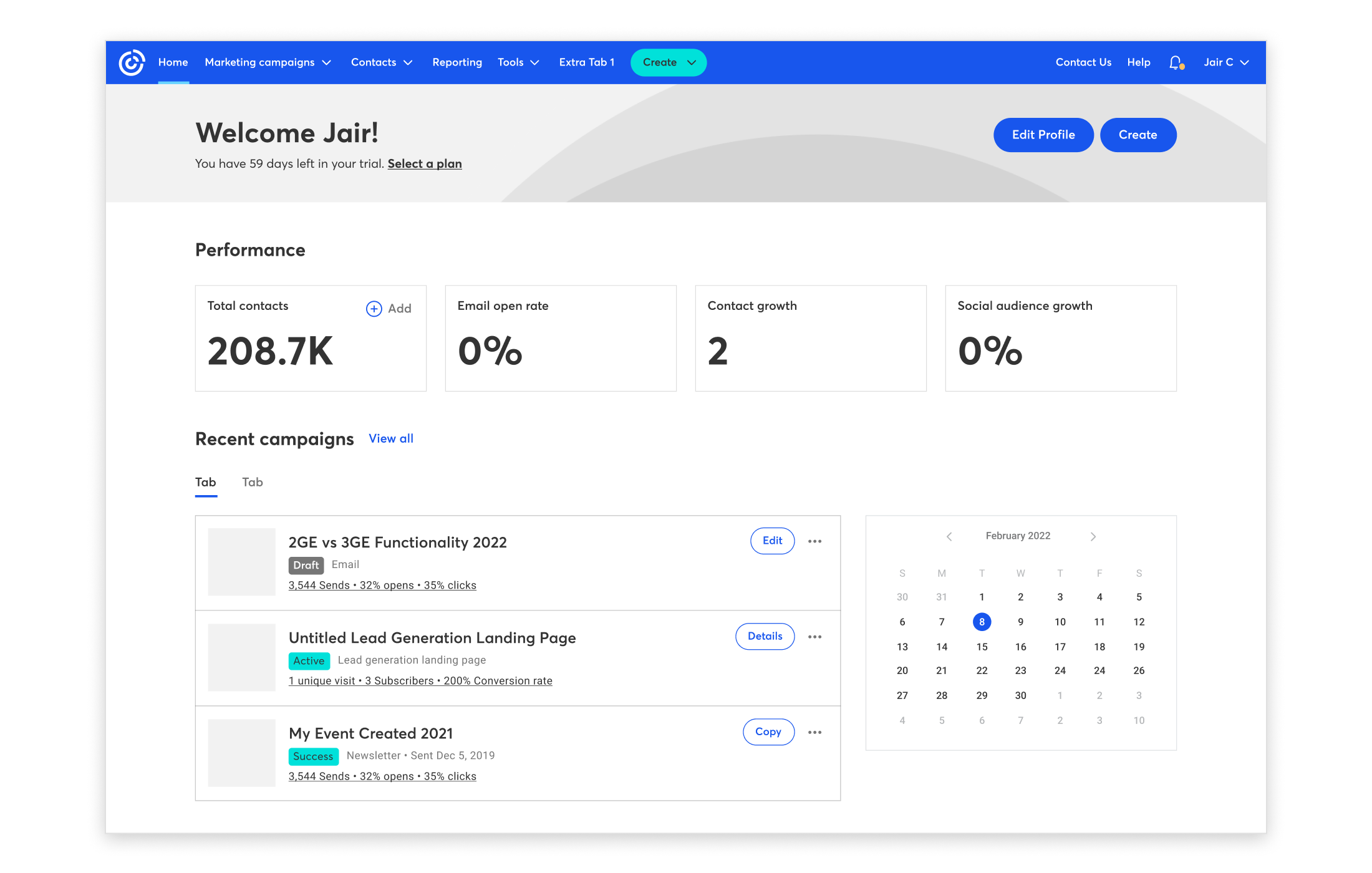Click stats link under My Event Created 2021
The width and height of the screenshot is (1372, 873).
382,776
